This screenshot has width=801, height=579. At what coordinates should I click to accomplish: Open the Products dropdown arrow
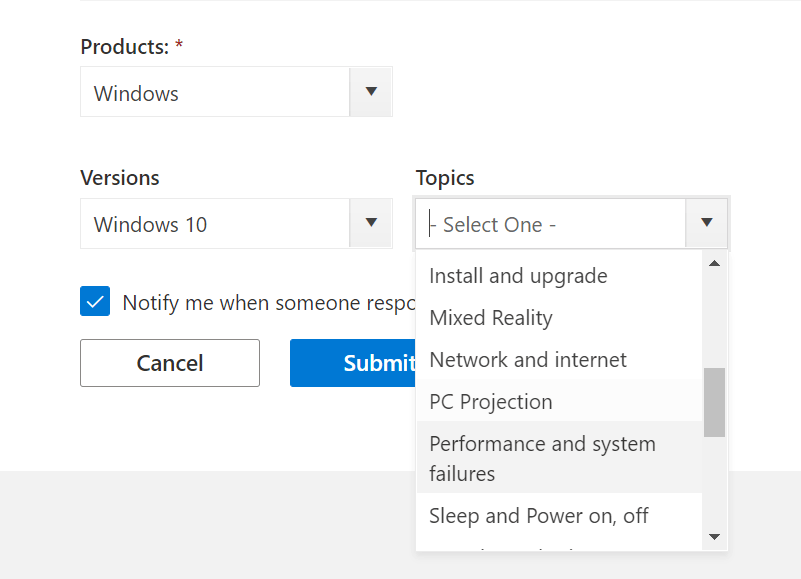tap(371, 92)
